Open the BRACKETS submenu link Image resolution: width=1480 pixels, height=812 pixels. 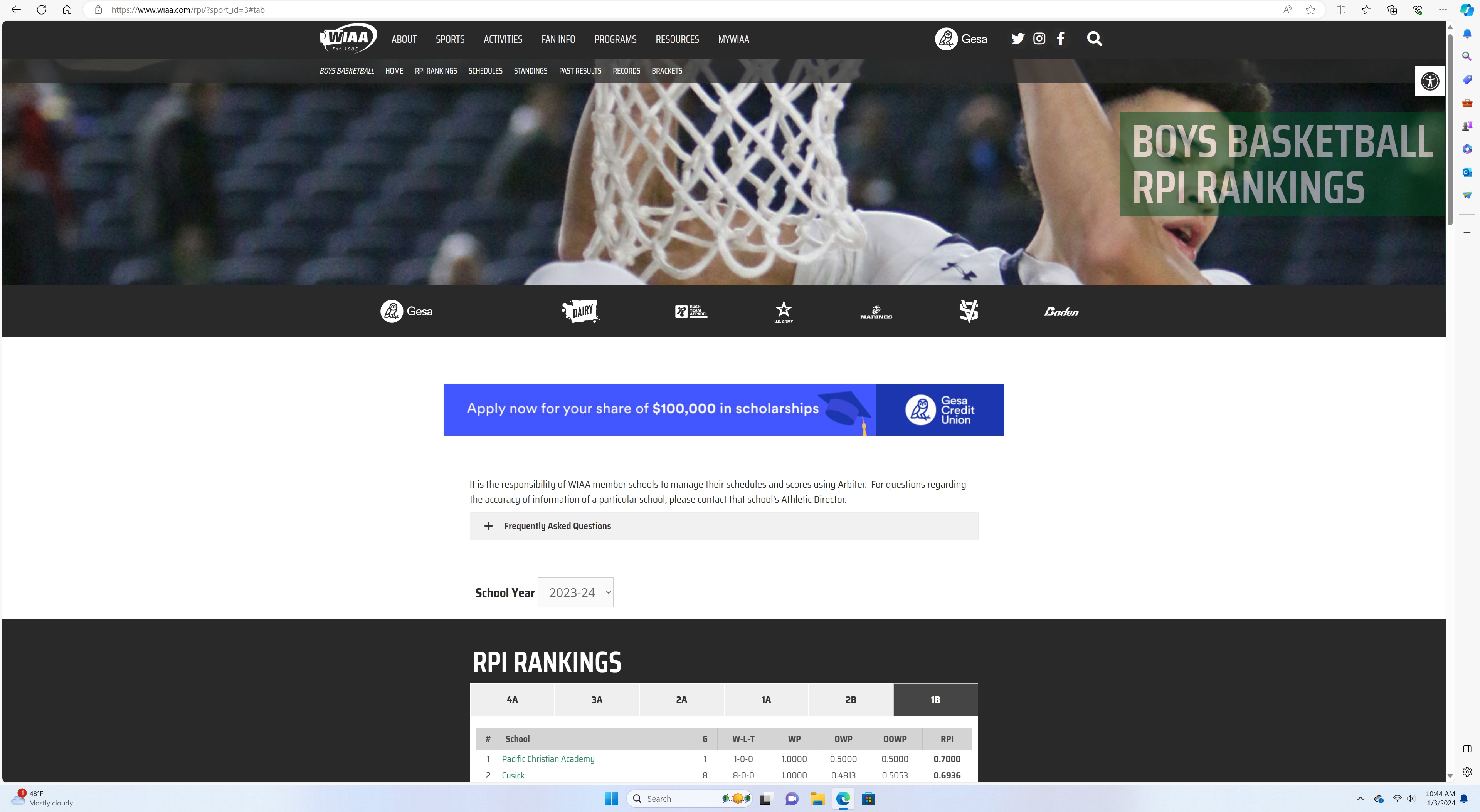click(x=666, y=70)
